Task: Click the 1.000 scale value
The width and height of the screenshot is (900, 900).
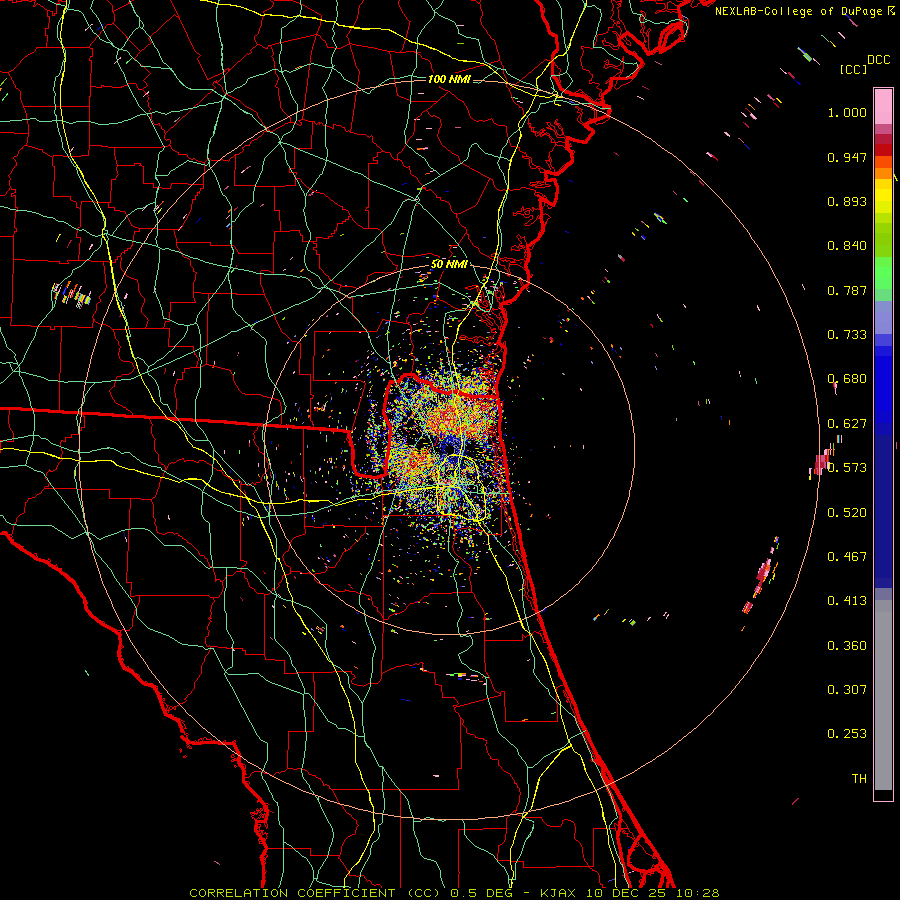Action: point(847,112)
